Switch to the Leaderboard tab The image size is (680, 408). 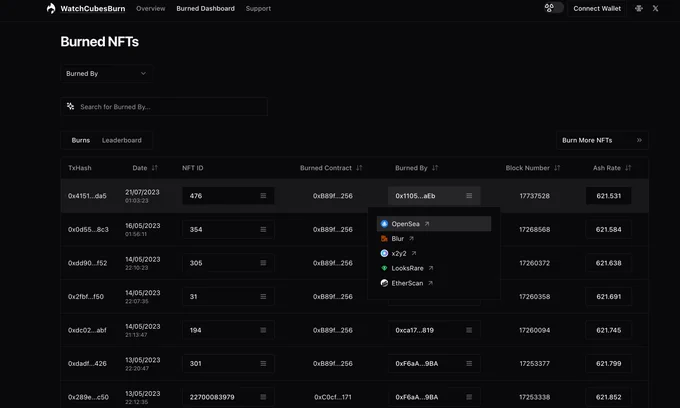[x=121, y=140]
